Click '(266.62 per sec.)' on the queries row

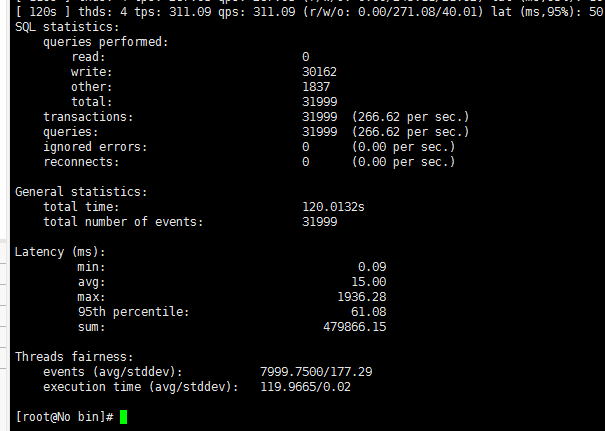(x=411, y=132)
